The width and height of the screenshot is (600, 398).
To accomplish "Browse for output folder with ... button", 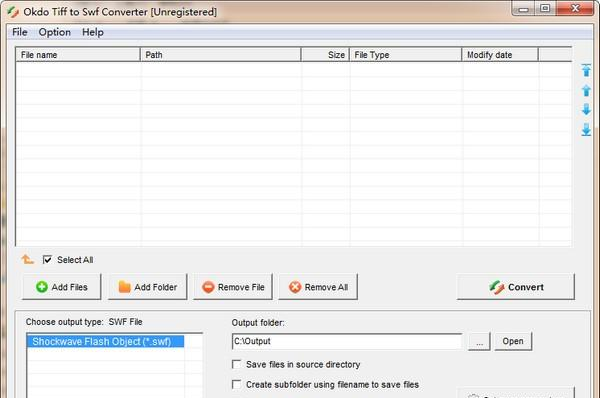I will point(479,341).
